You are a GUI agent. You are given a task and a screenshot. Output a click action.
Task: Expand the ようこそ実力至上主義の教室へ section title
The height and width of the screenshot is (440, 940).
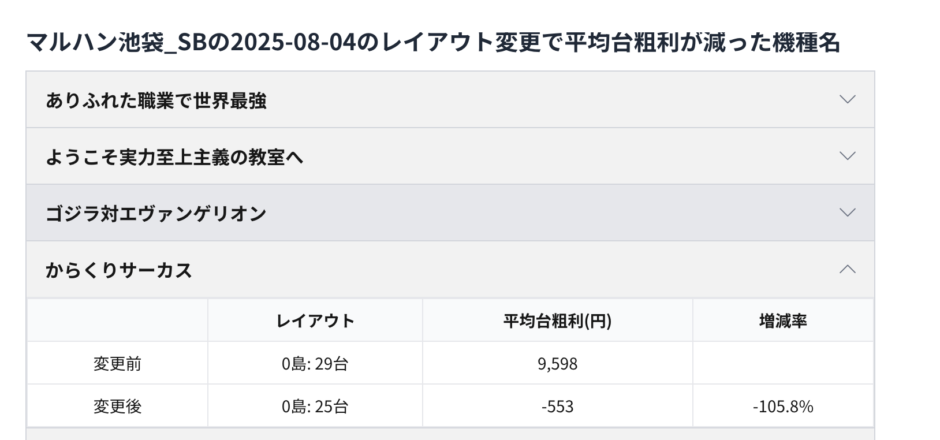(x=174, y=157)
